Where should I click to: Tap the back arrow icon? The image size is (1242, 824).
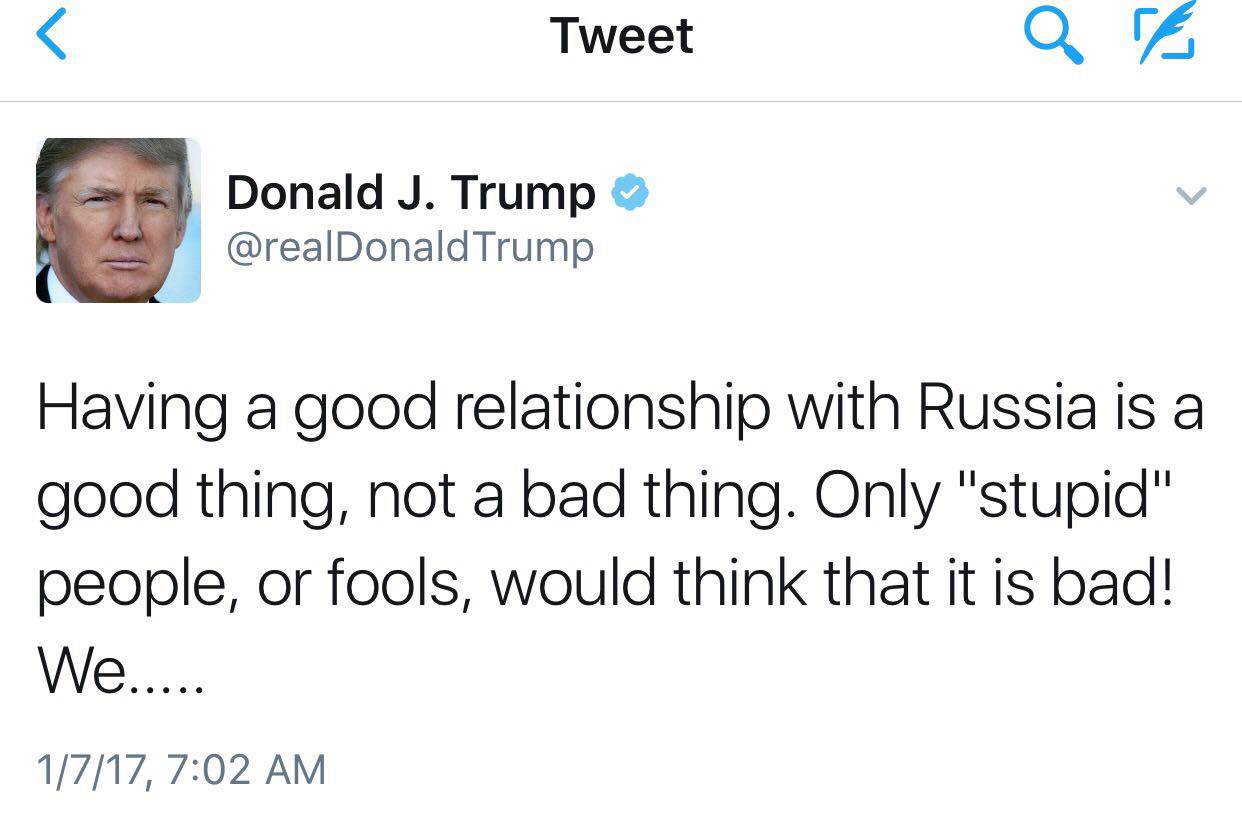pyautogui.click(x=50, y=37)
